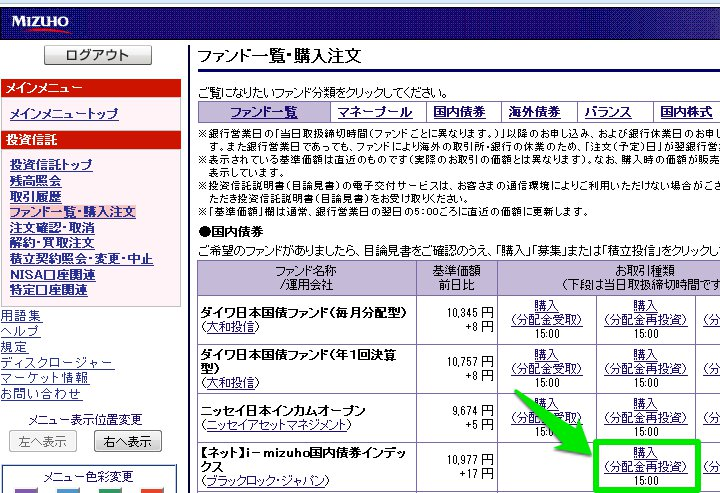The height and width of the screenshot is (493, 720).
Task: Click the 10,345 円 price cell
Action: pos(457,320)
